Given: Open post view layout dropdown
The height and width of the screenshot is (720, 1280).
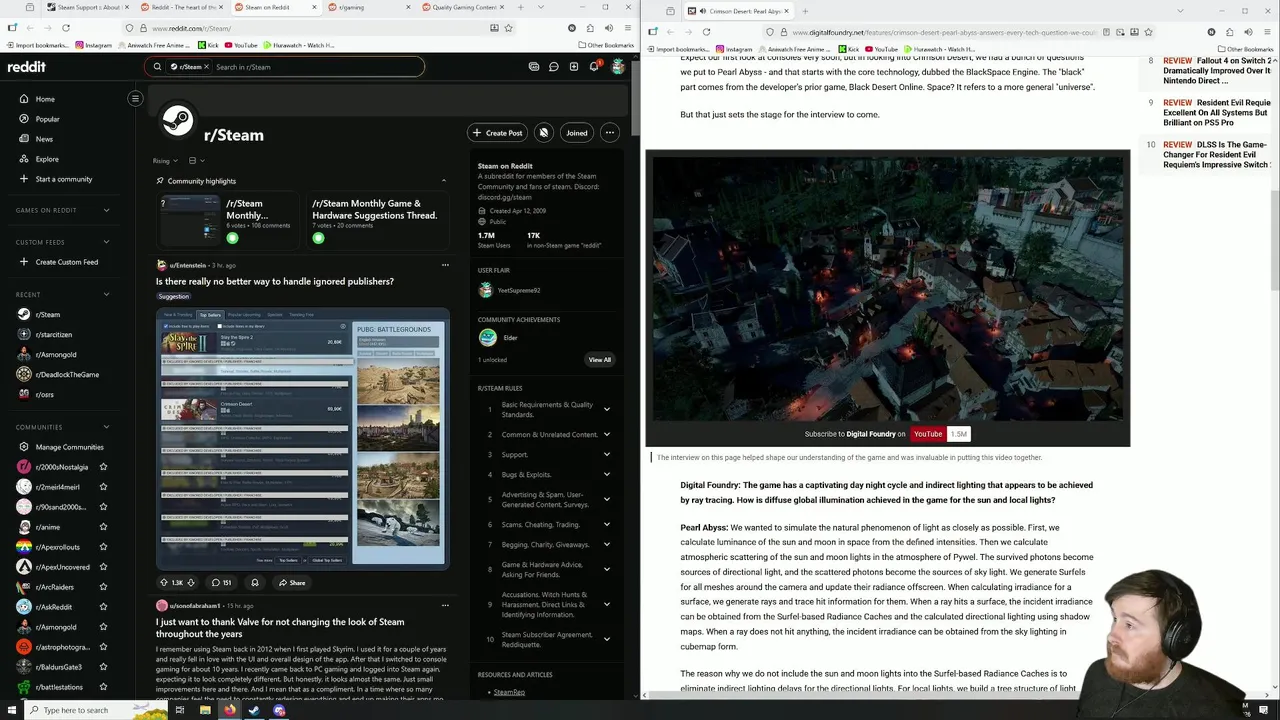Looking at the screenshot, I should (x=196, y=160).
